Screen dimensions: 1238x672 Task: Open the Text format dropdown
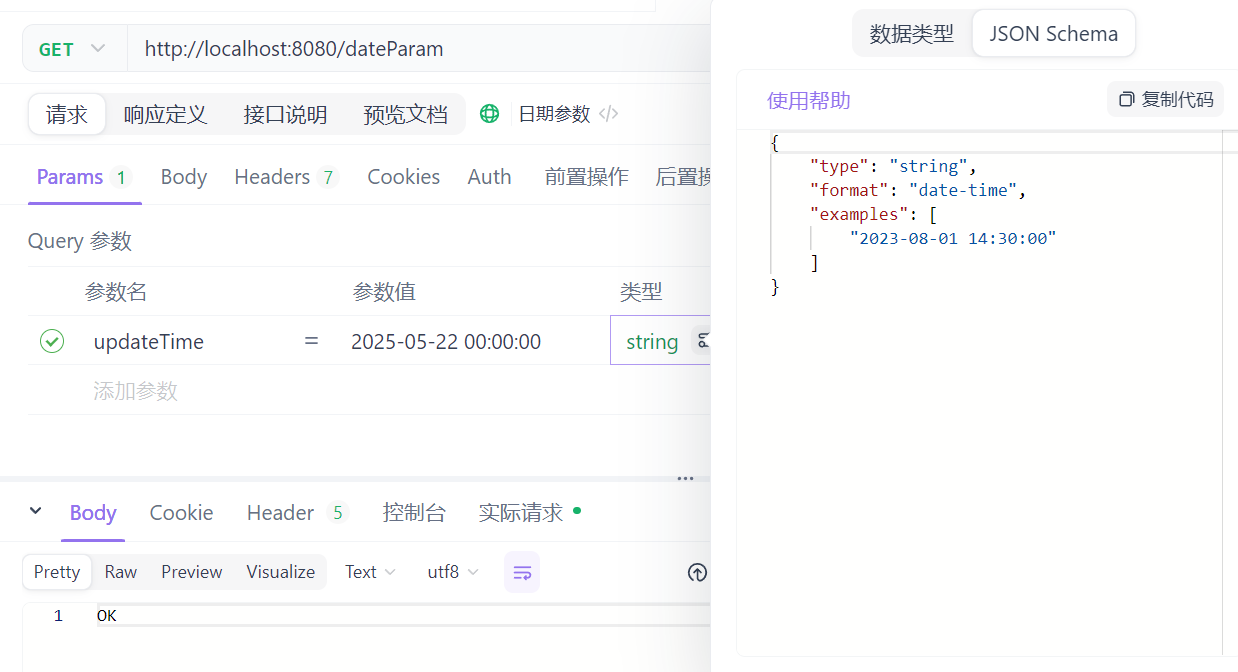pyautogui.click(x=370, y=572)
